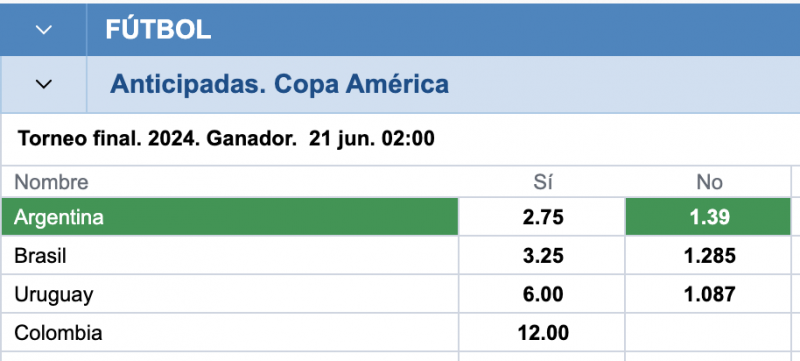Choose the Colombia Sí odds 12.00
This screenshot has height=361, width=800.
(x=542, y=332)
